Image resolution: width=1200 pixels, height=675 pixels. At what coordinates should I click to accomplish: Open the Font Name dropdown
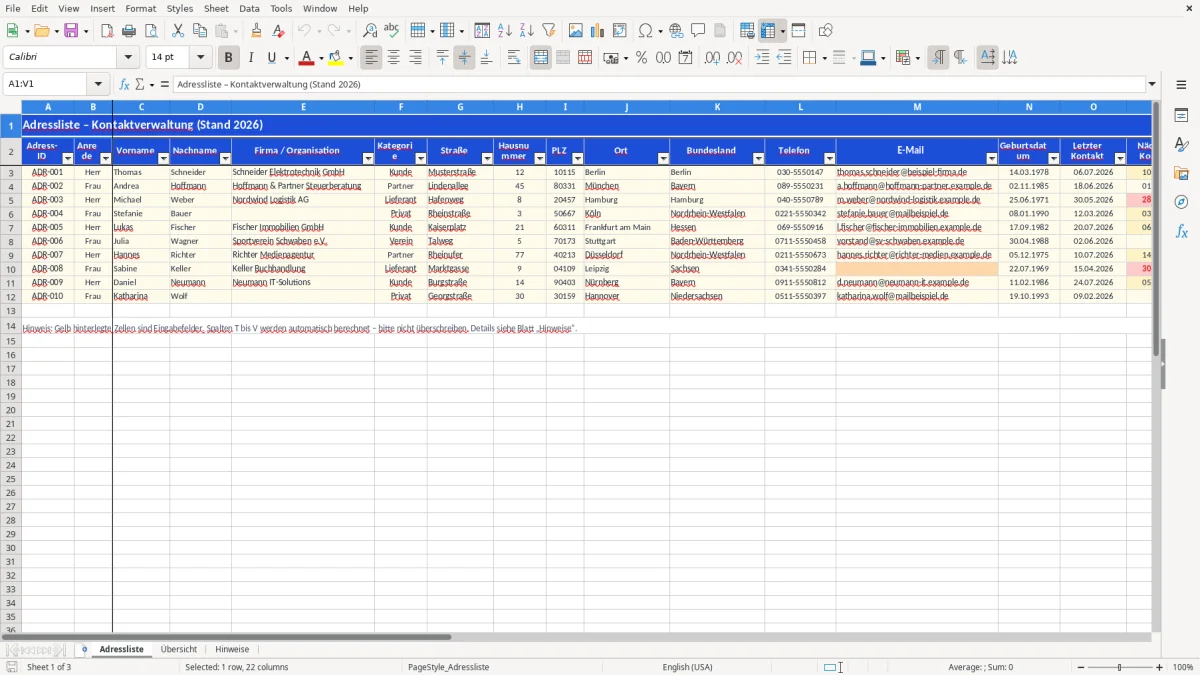(x=128, y=58)
